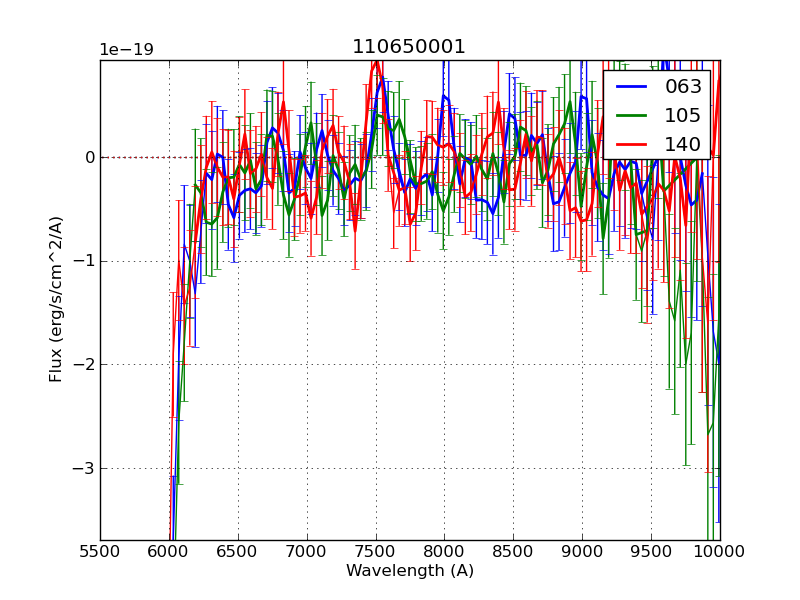
Task: Click x-axis tick label 7000
Action: click(x=307, y=551)
